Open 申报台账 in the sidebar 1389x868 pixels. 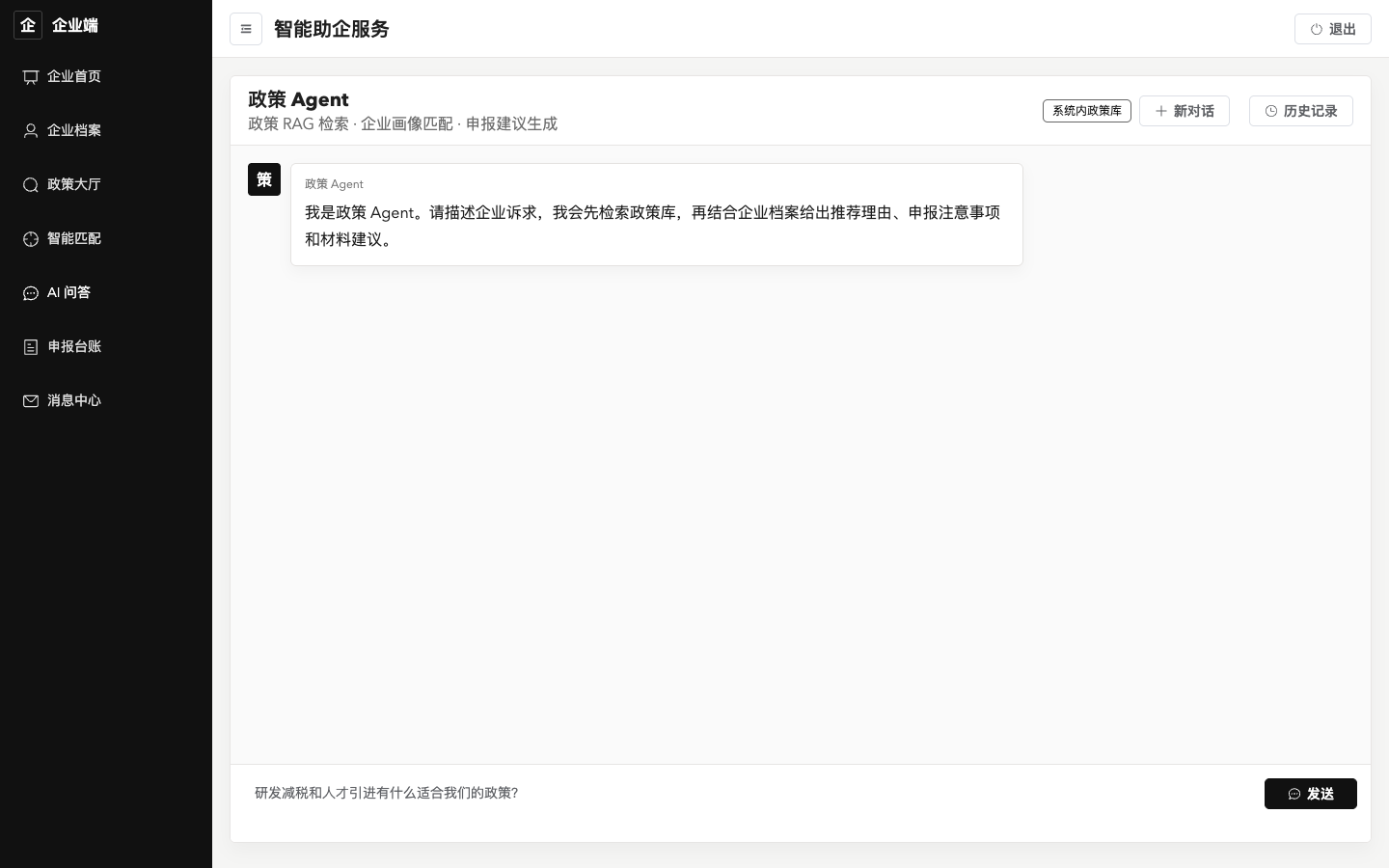106,347
